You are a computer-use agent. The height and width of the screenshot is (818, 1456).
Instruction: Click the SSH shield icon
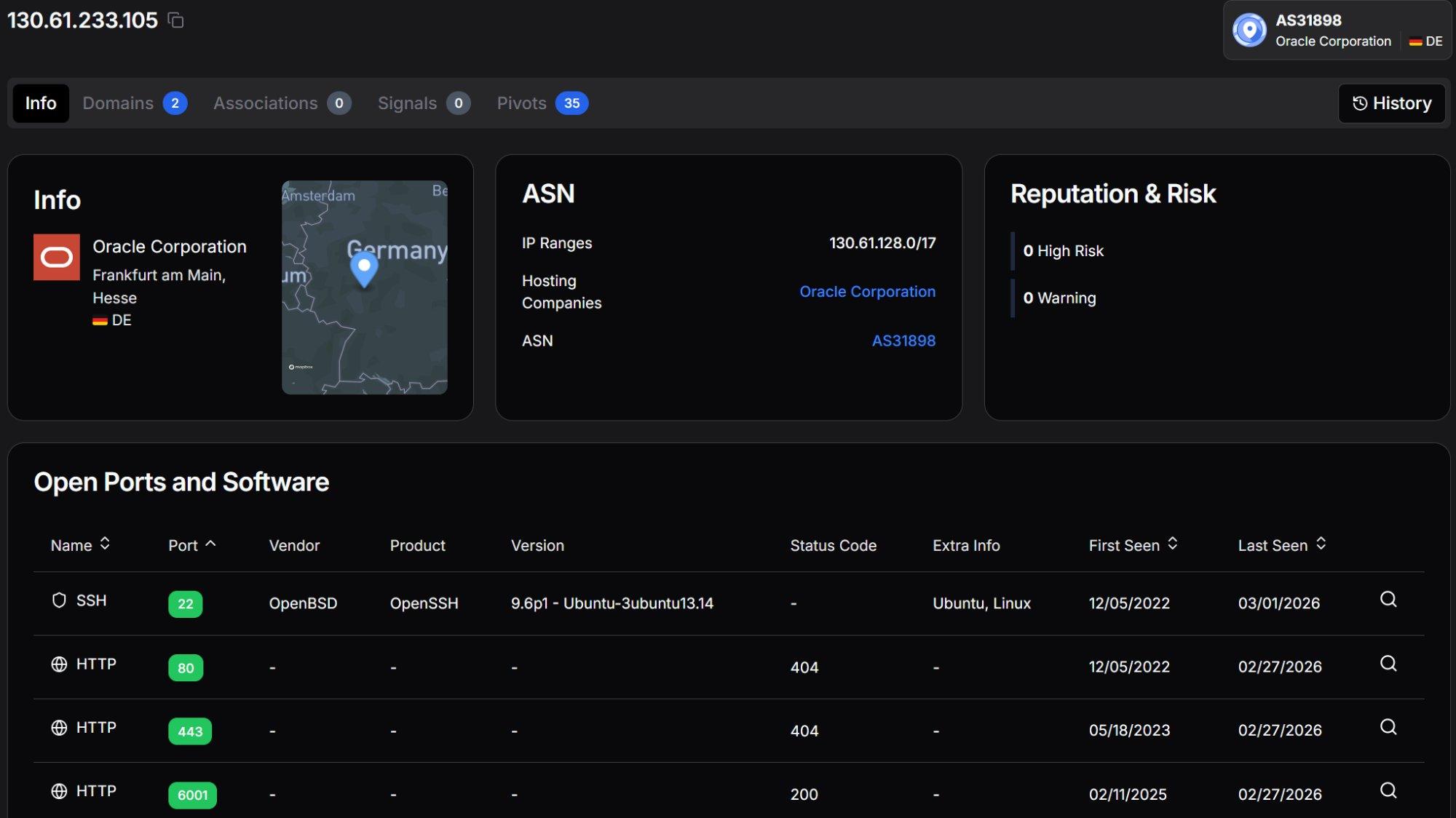[59, 600]
